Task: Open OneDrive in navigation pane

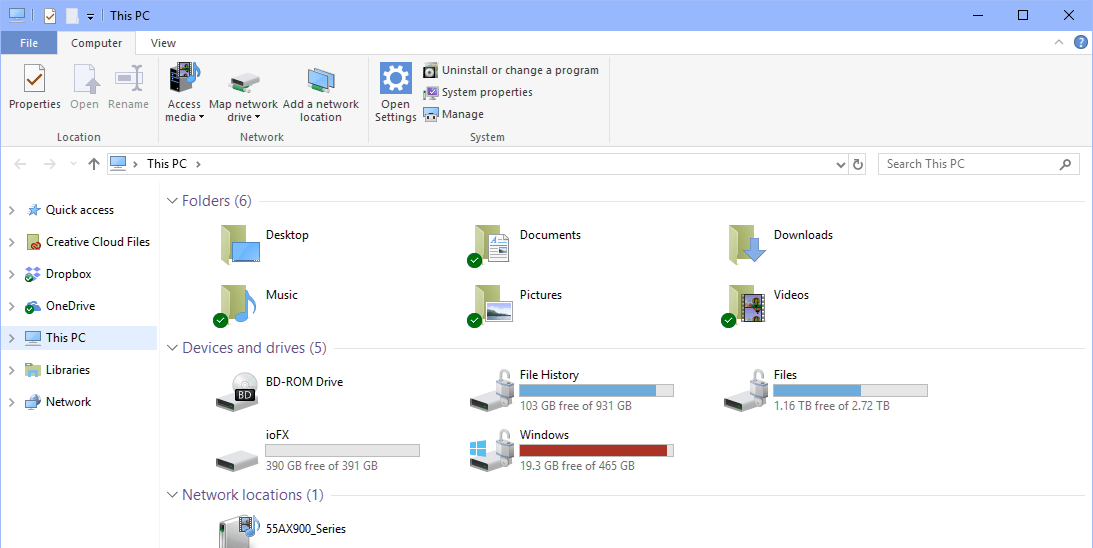Action: [70, 306]
